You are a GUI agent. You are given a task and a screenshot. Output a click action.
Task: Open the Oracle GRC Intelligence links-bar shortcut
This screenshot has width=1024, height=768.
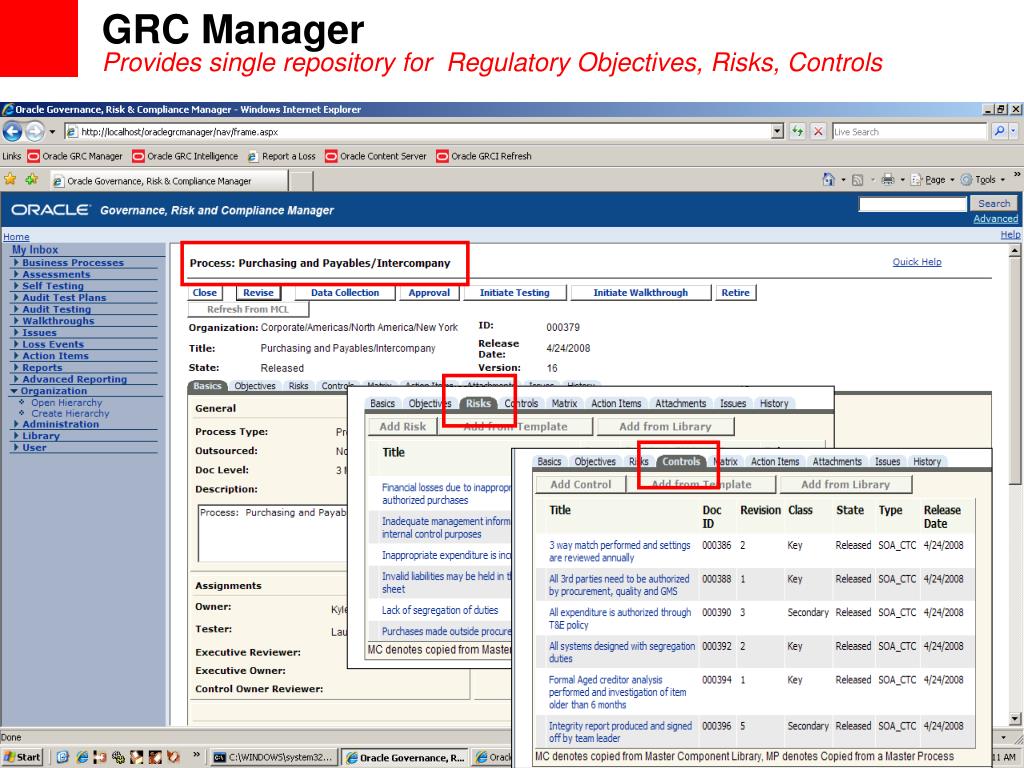click(185, 156)
